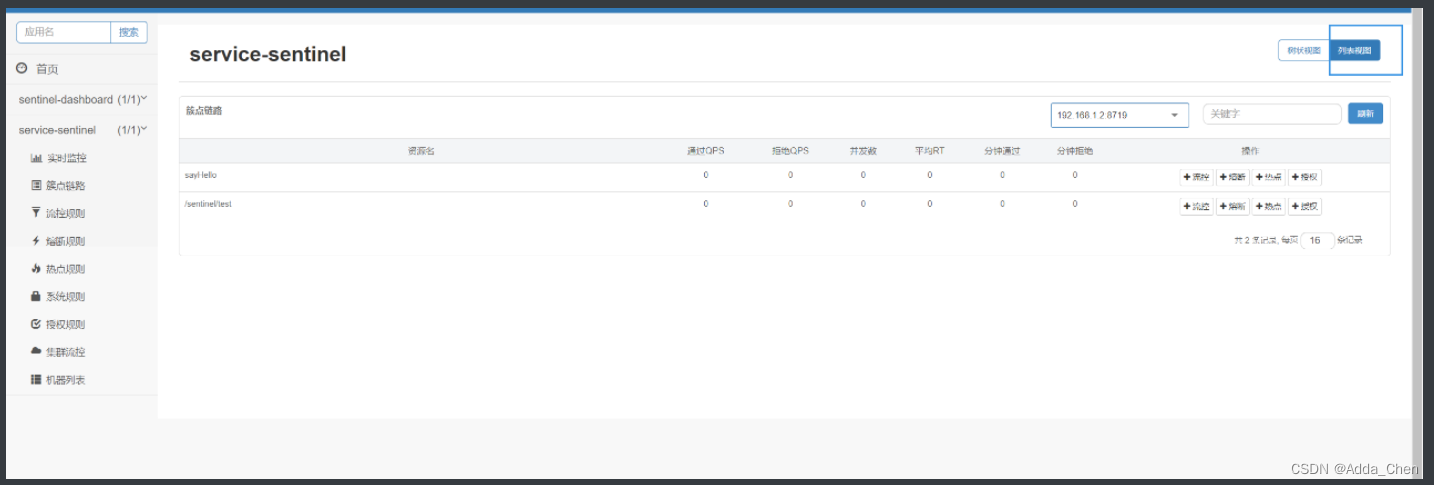1434x485 pixels.
Task: Switch to 树状视图 tree view
Action: [x=1303, y=50]
